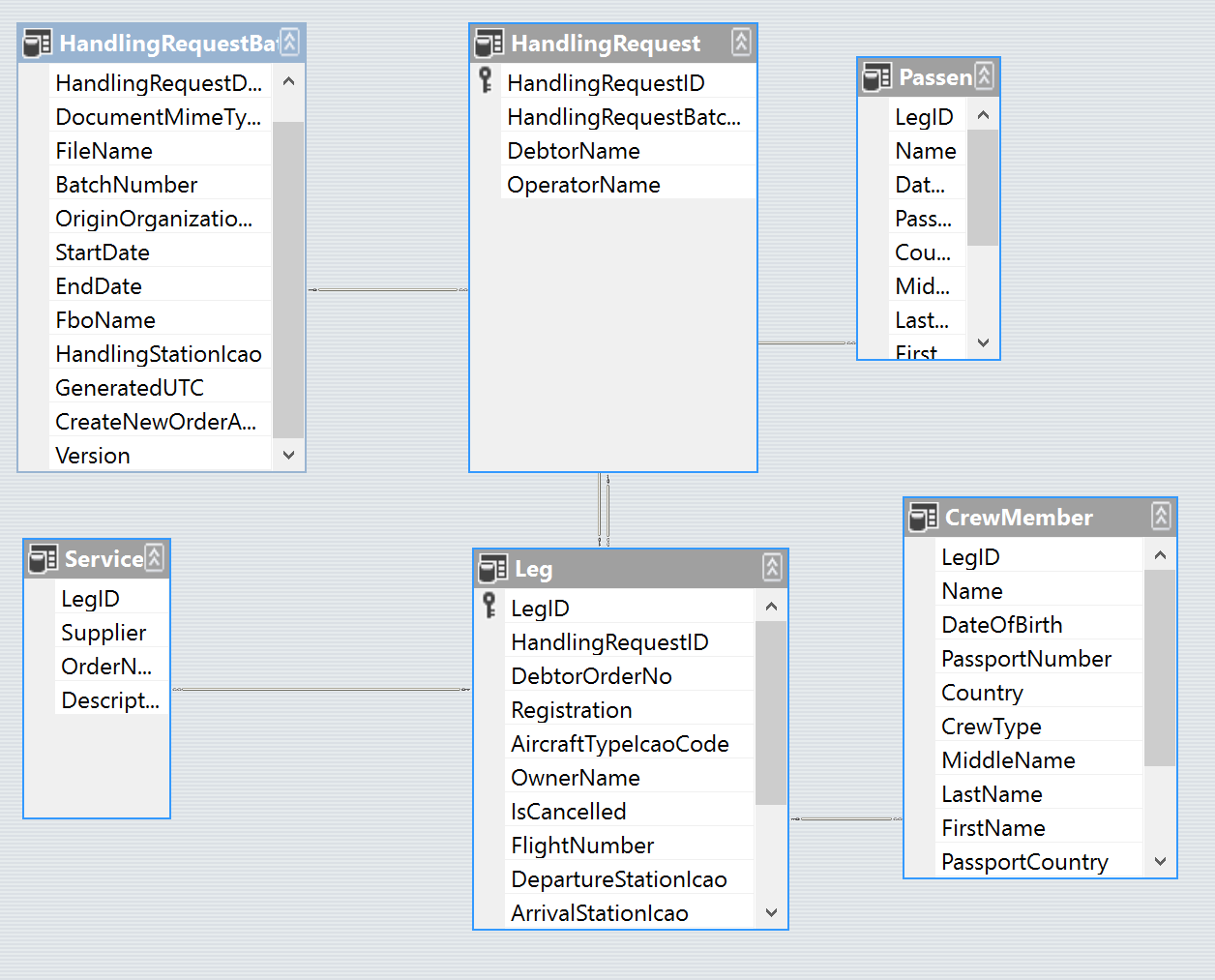Screen dimensions: 1215x980
Task: Collapse the HandlingRequest table
Action: (741, 43)
